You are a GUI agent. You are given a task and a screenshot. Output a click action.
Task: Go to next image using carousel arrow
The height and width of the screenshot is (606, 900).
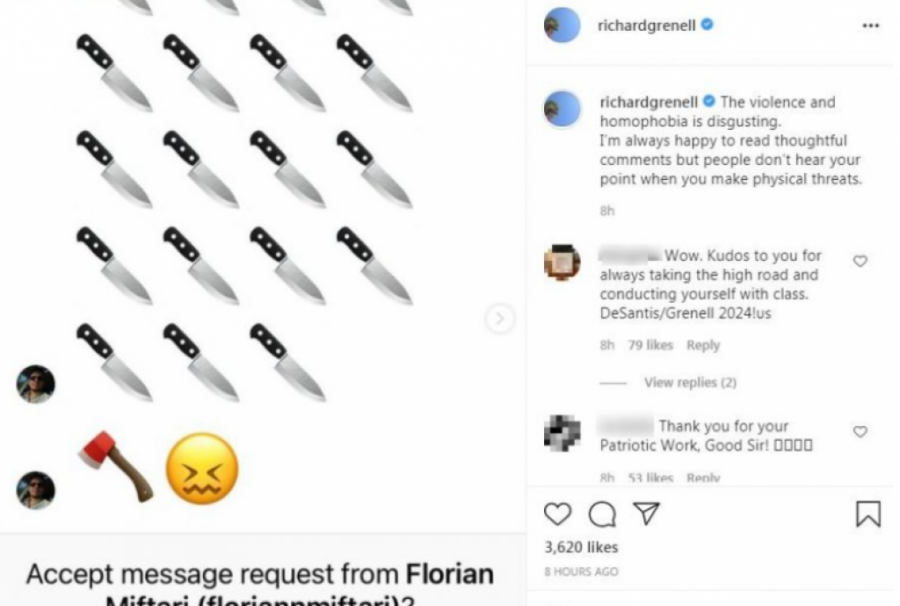coord(500,319)
